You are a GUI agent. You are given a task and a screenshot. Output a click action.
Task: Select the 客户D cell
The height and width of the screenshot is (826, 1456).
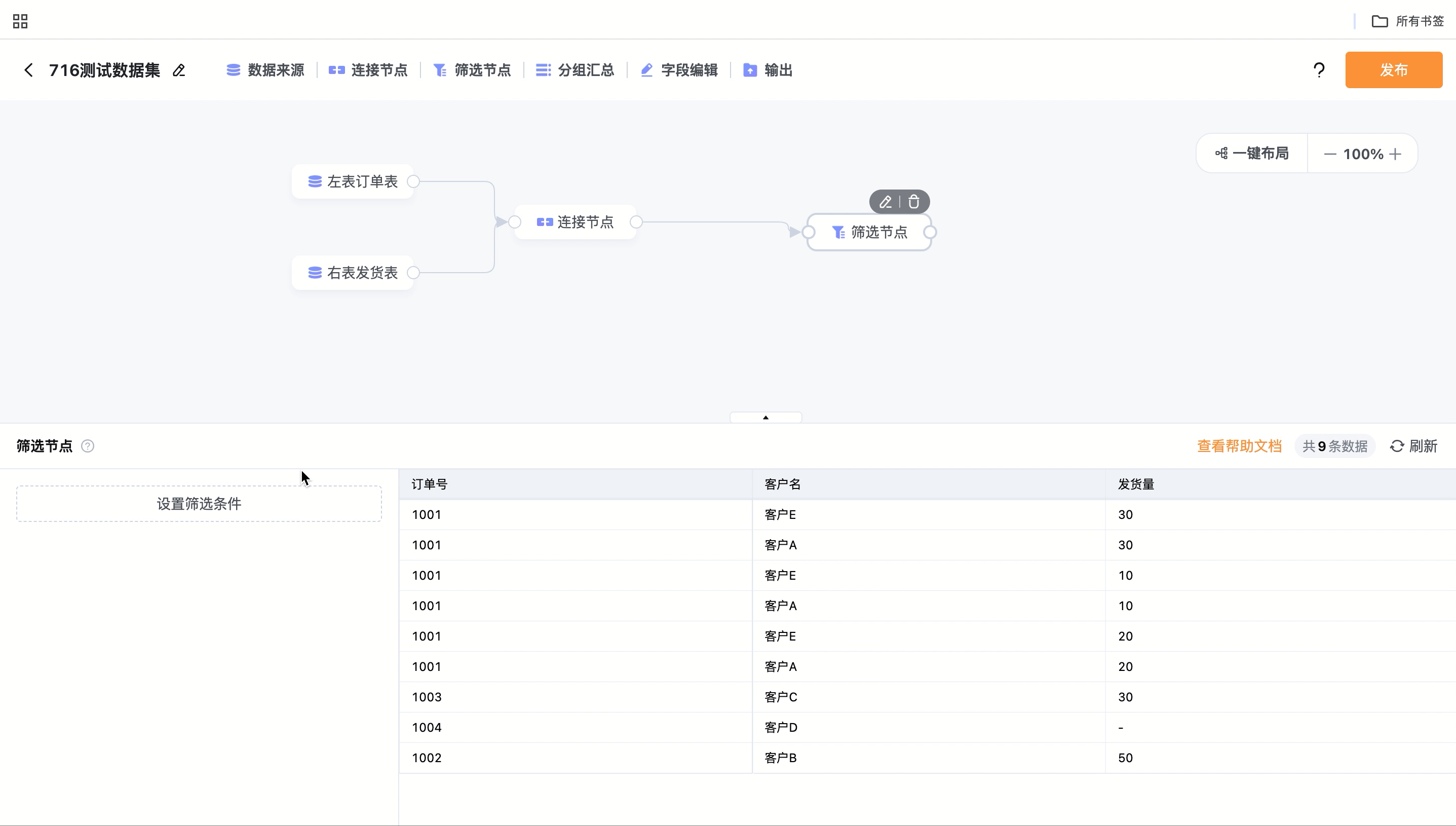point(929,727)
